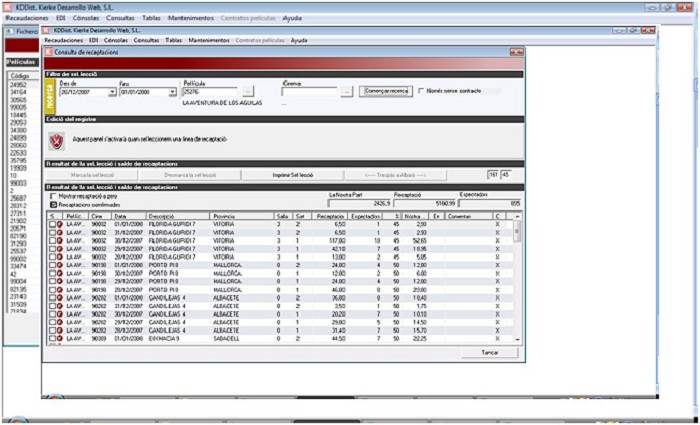The height and width of the screenshot is (425, 700).
Task: Click the Descripció column header
Action: (x=178, y=216)
